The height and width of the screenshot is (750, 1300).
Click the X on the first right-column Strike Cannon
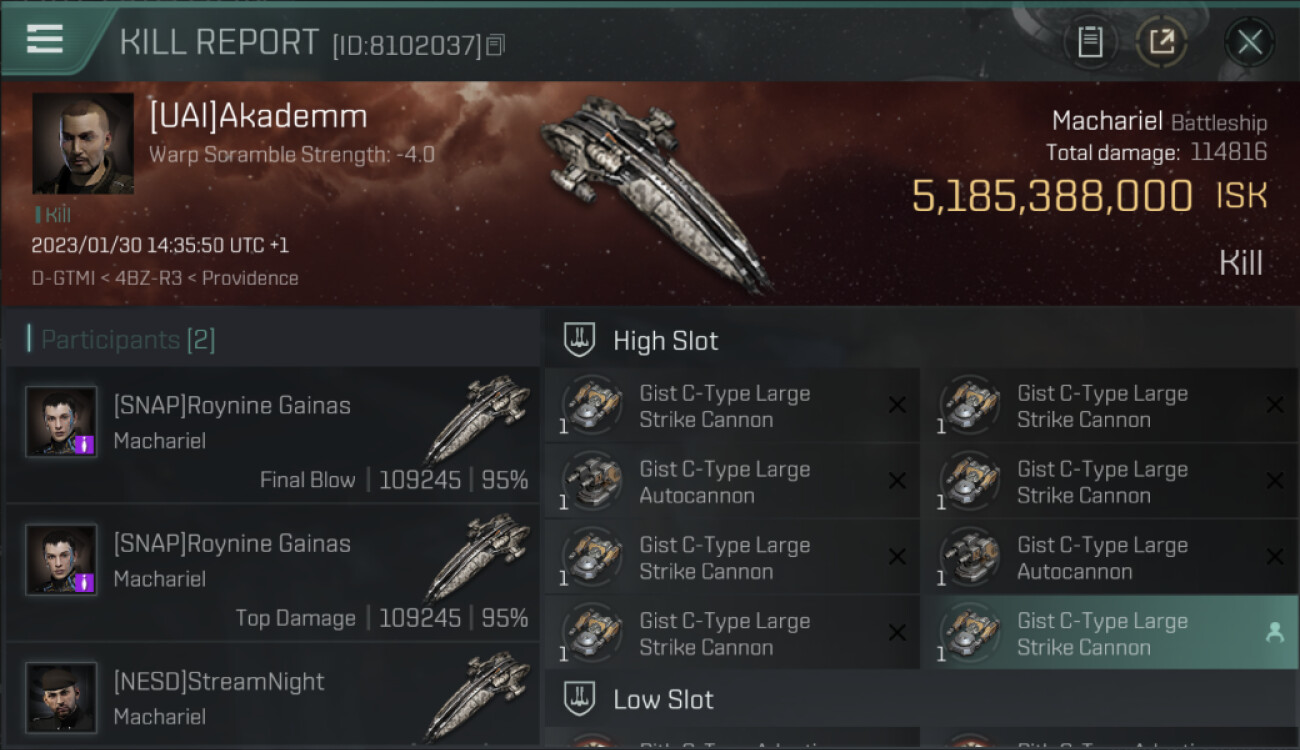(1275, 405)
